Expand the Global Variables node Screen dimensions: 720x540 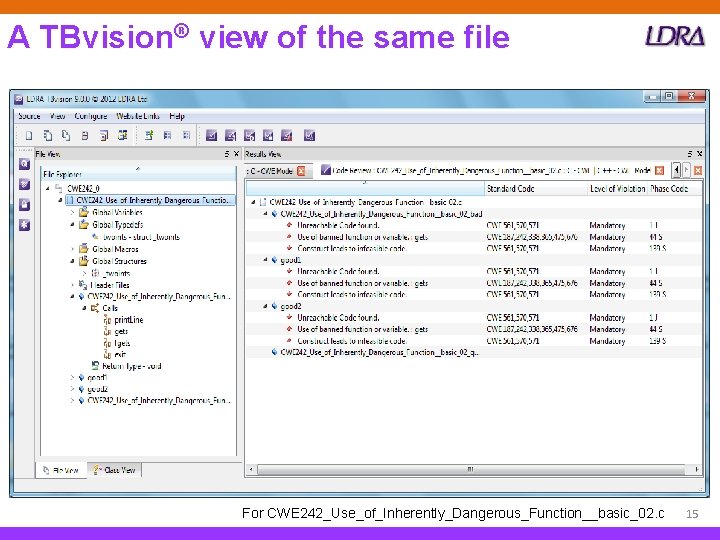(x=72, y=213)
